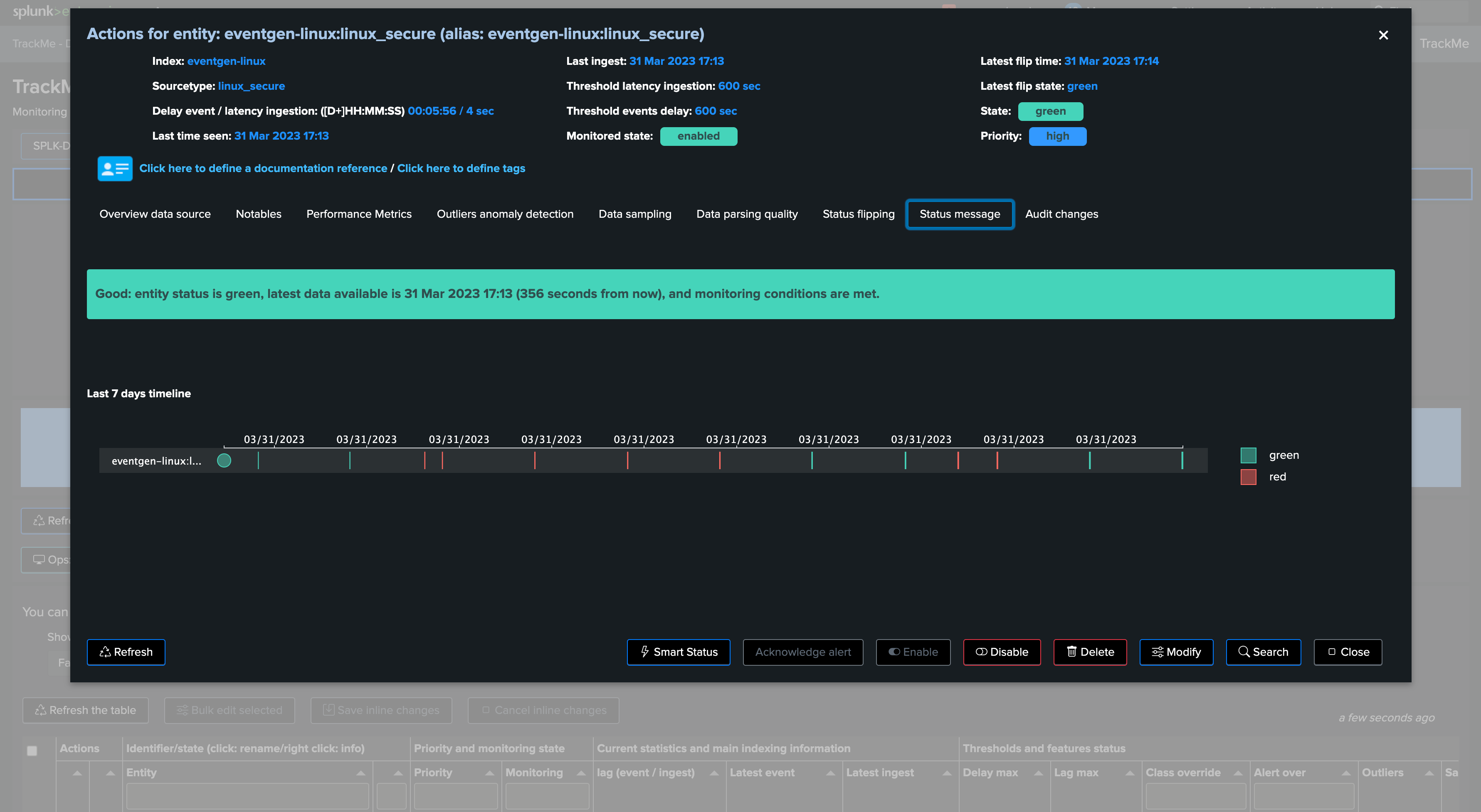The image size is (1481, 812).
Task: Click the Refresh button in the dialog
Action: 126,652
